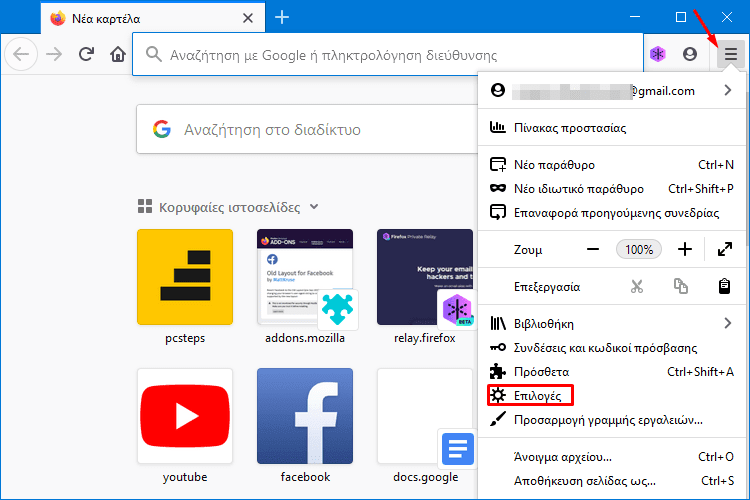Click the restore session icon
This screenshot has width=750, height=500.
click(x=497, y=212)
